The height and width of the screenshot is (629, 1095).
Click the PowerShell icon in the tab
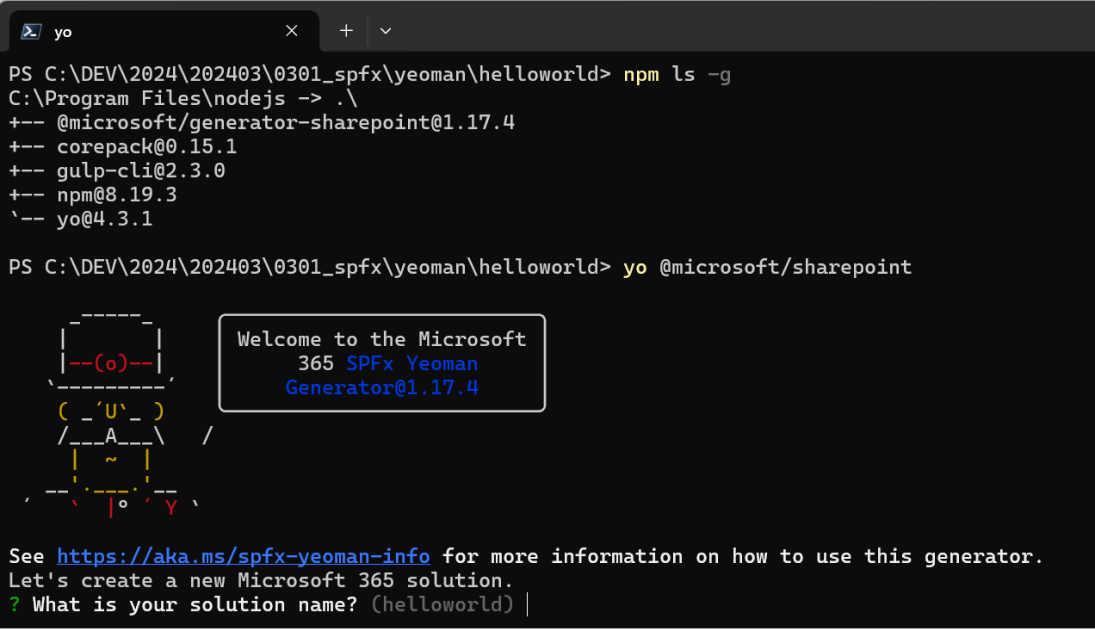31,31
